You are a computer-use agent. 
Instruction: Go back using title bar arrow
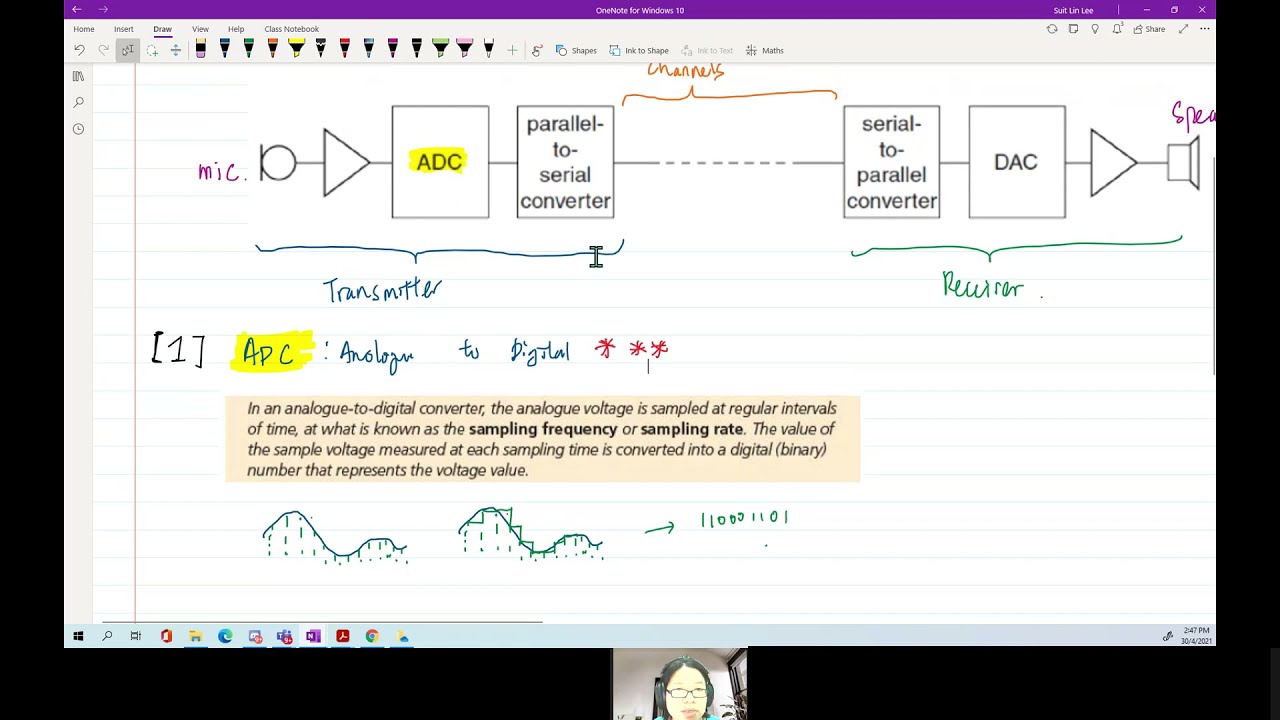77,10
